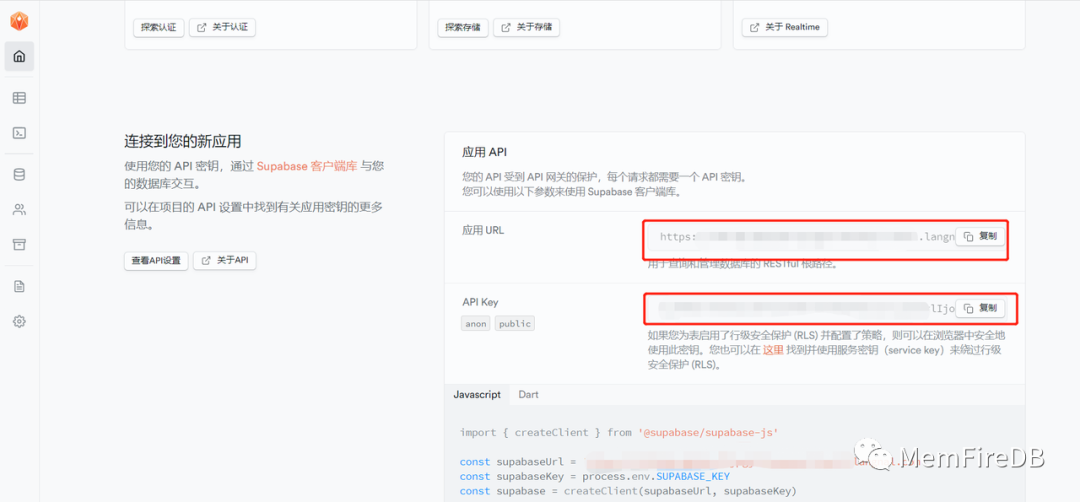Open the Users authentication icon in sidebar
Image resolution: width=1080 pixels, height=502 pixels.
point(19,210)
